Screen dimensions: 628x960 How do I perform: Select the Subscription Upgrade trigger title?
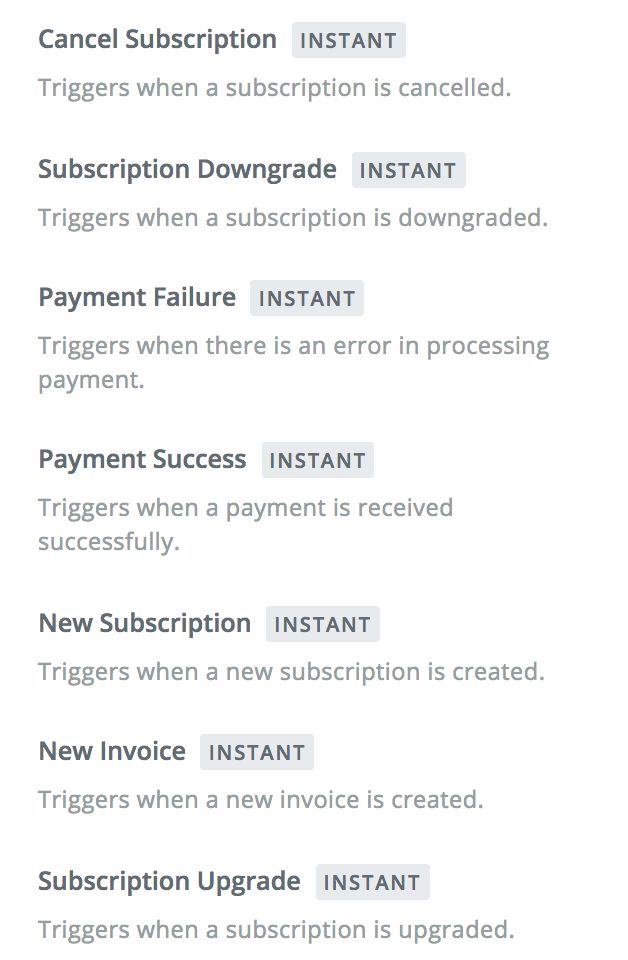(x=169, y=882)
